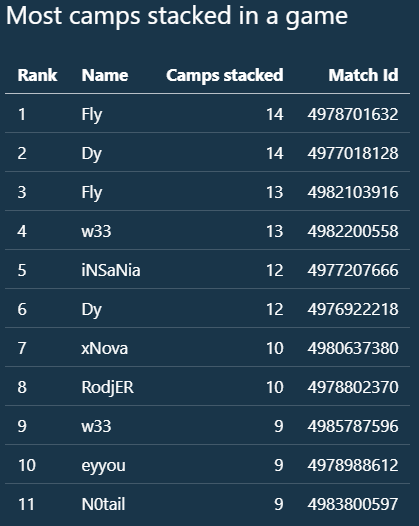Select player eyyou in rank 10
419x526 pixels.
click(x=104, y=466)
